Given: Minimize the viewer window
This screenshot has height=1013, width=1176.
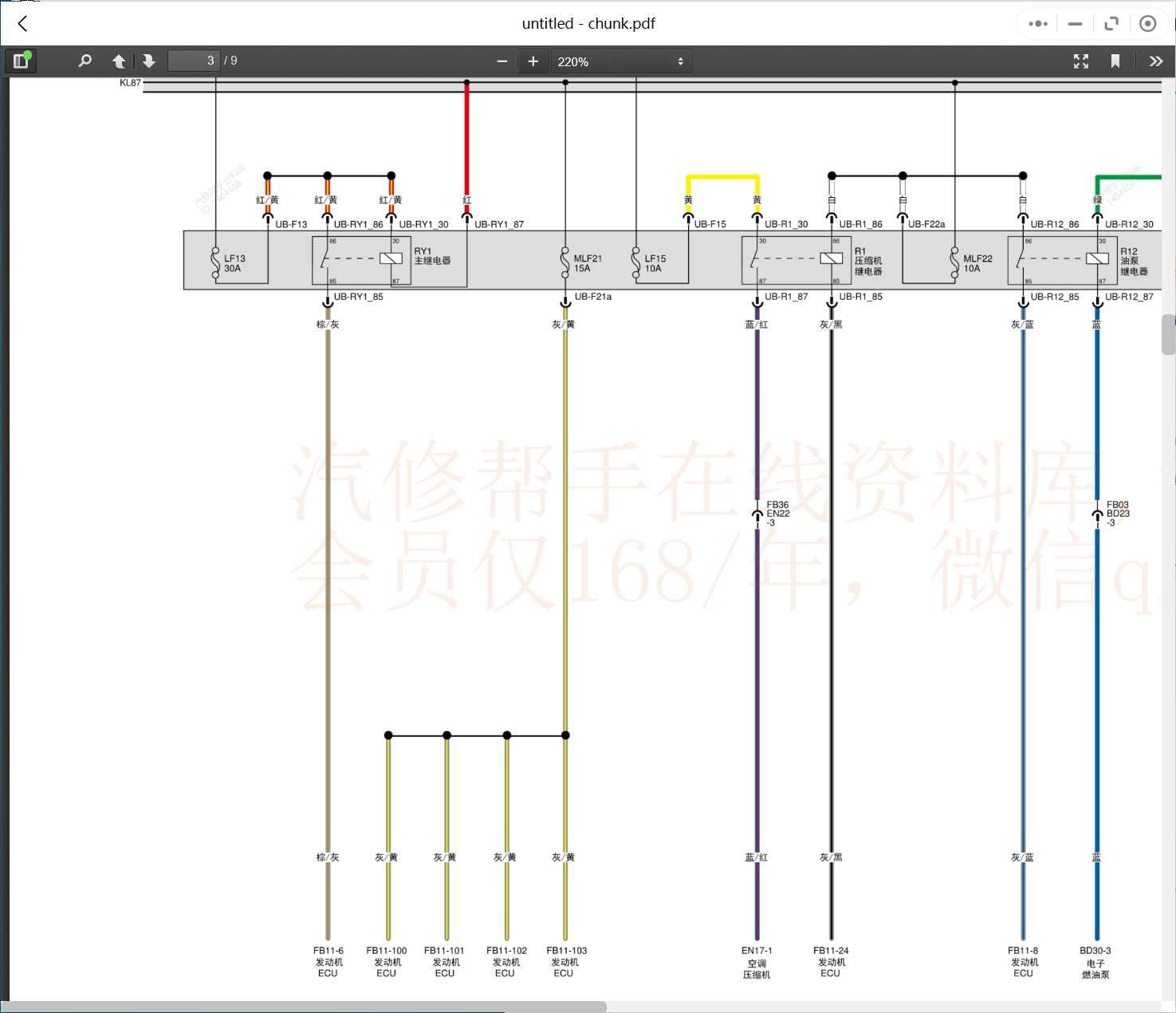Looking at the screenshot, I should pyautogui.click(x=1075, y=23).
